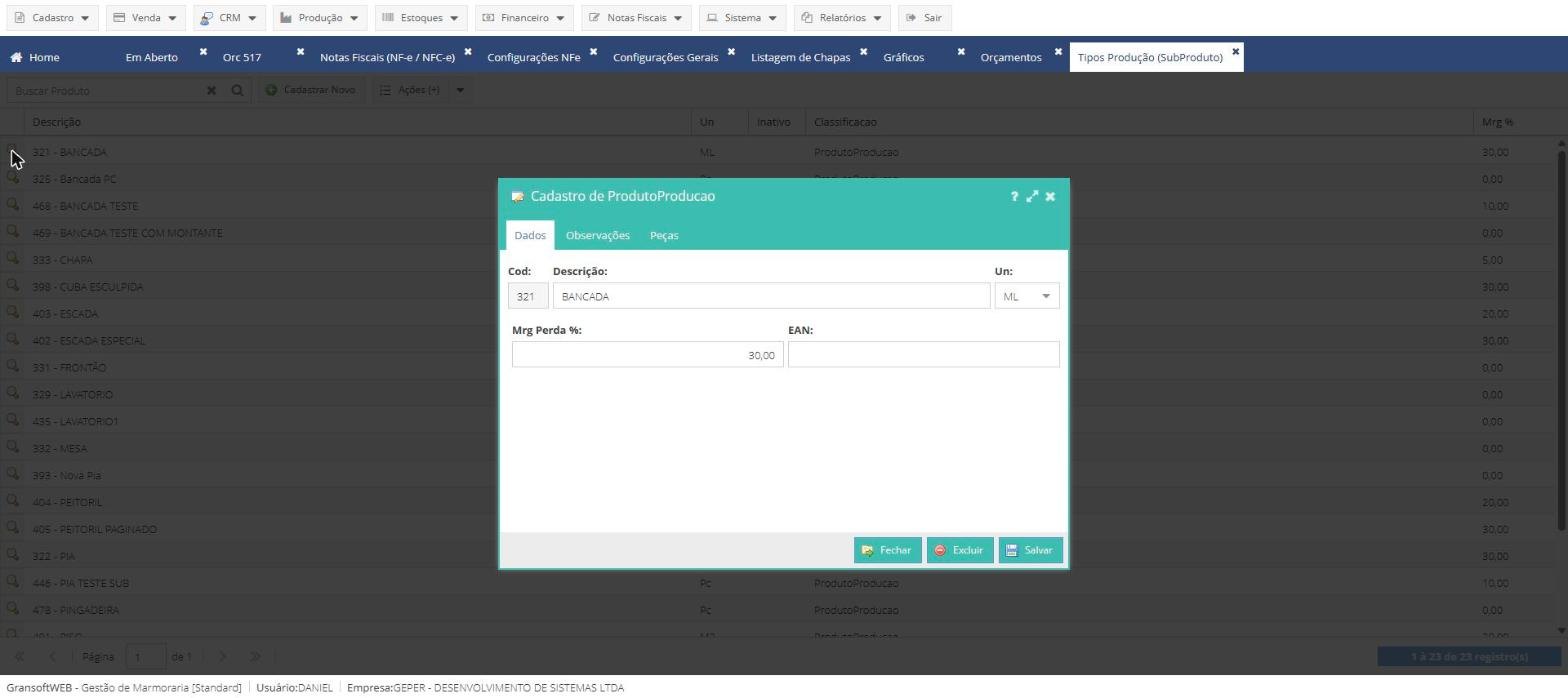Click the Cod field showing 321
1568x698 pixels.
coord(527,296)
